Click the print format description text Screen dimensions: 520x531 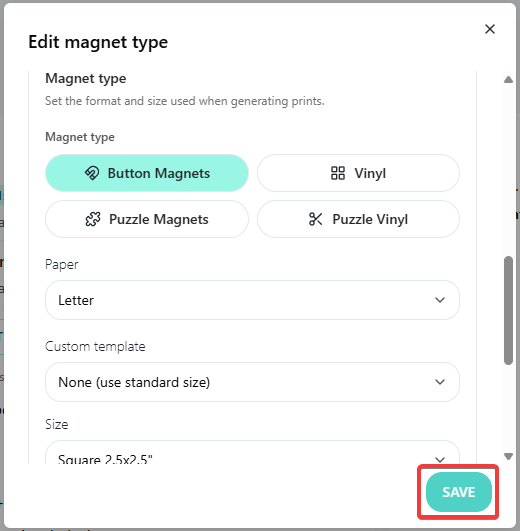185,101
